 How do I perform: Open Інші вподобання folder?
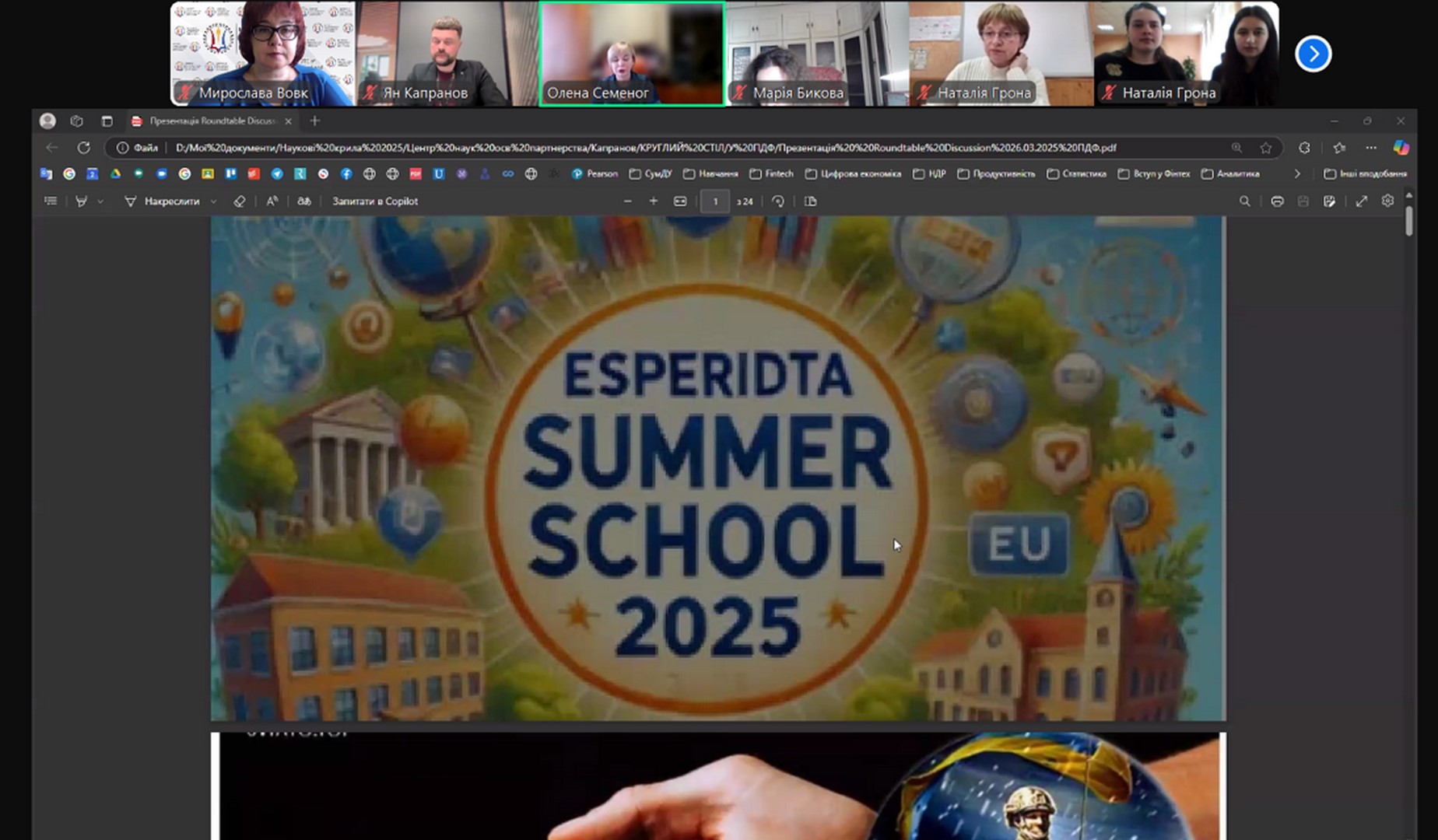pyautogui.click(x=1366, y=174)
